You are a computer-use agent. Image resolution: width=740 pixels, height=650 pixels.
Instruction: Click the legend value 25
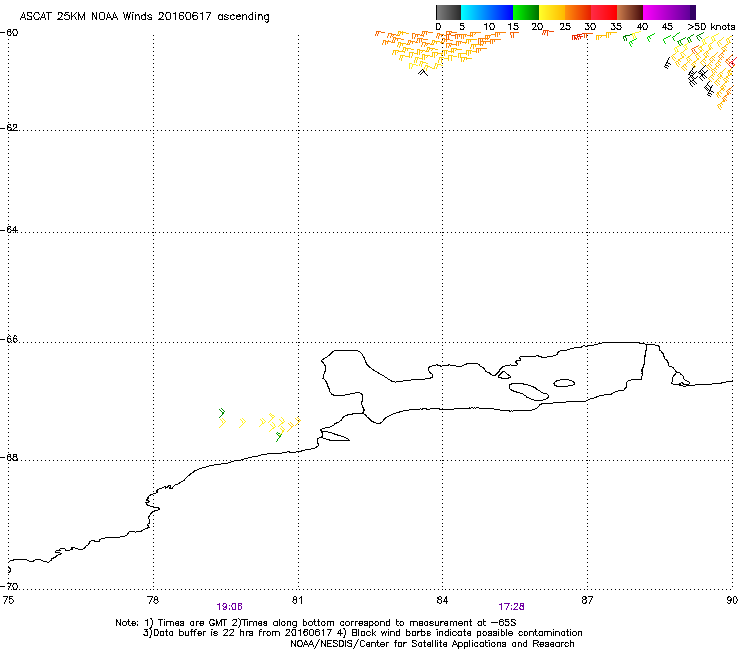pos(565,27)
